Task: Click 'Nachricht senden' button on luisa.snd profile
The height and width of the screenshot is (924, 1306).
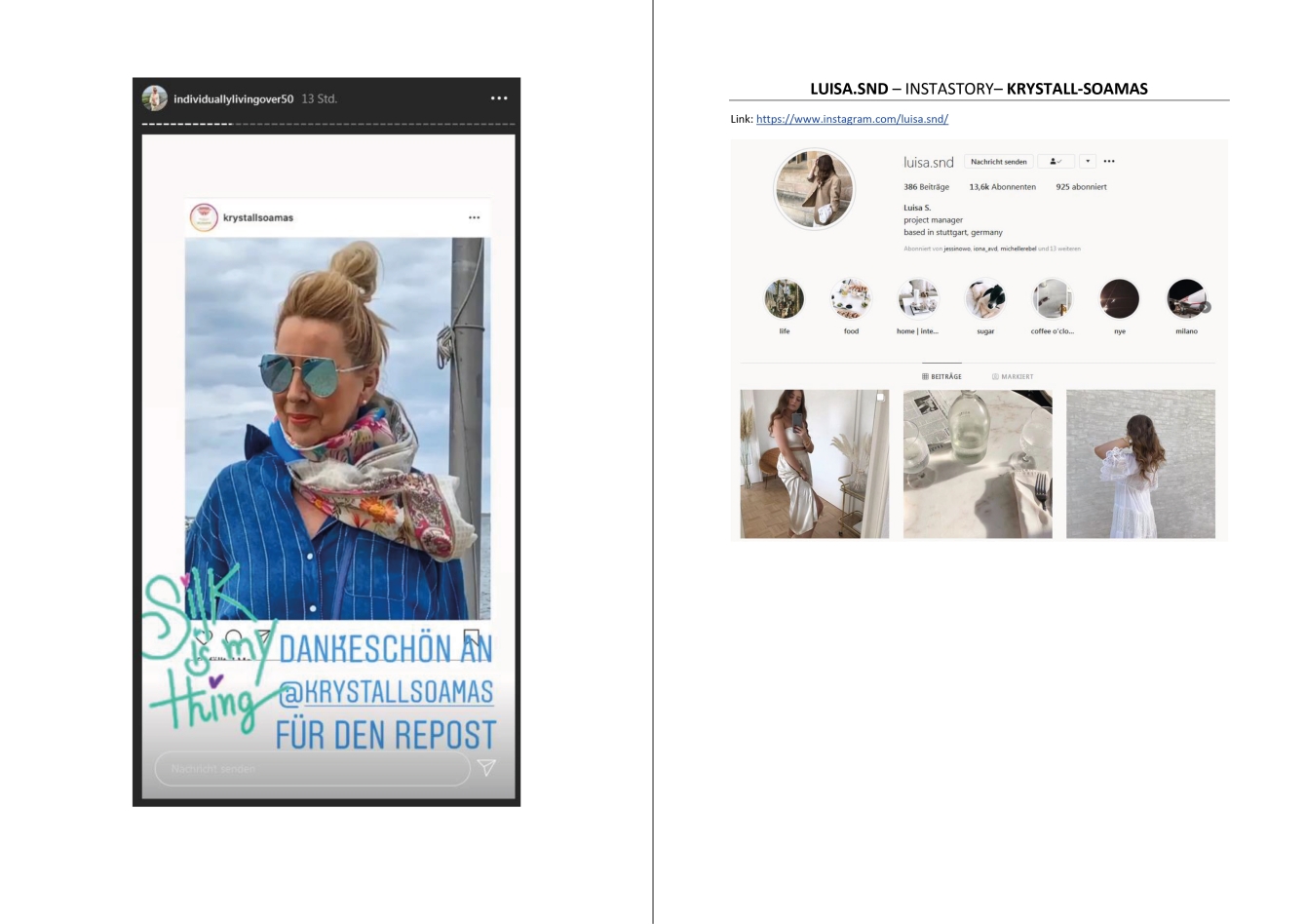Action: click(x=999, y=162)
